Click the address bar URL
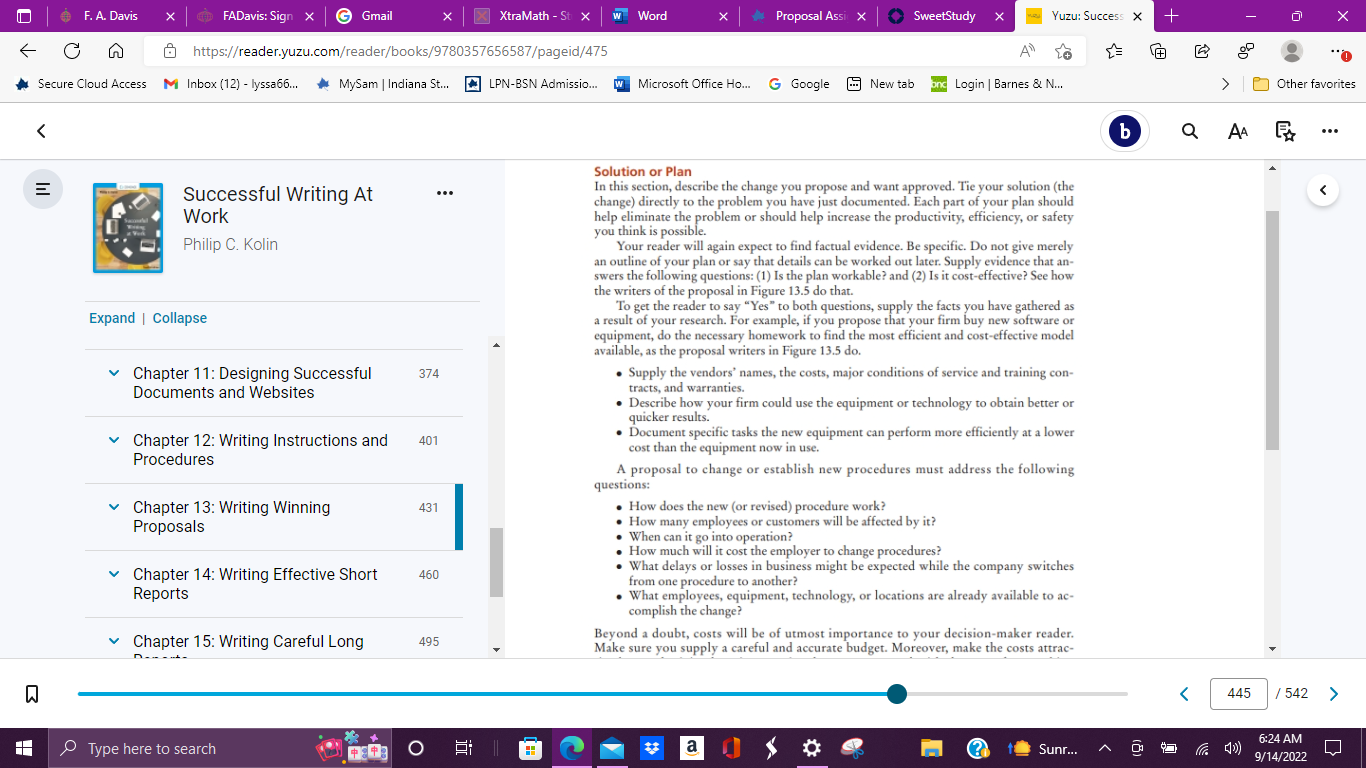The height and width of the screenshot is (768, 1366). pos(400,51)
